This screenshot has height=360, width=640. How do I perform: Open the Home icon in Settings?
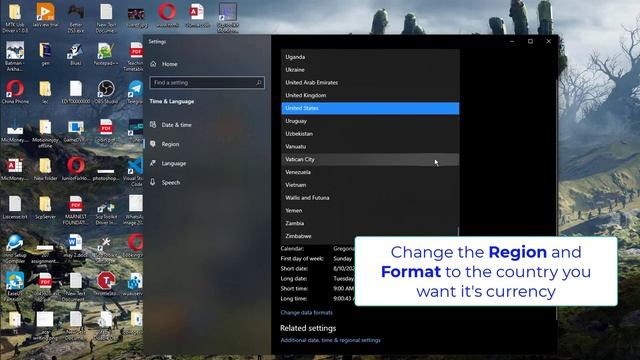tap(153, 64)
